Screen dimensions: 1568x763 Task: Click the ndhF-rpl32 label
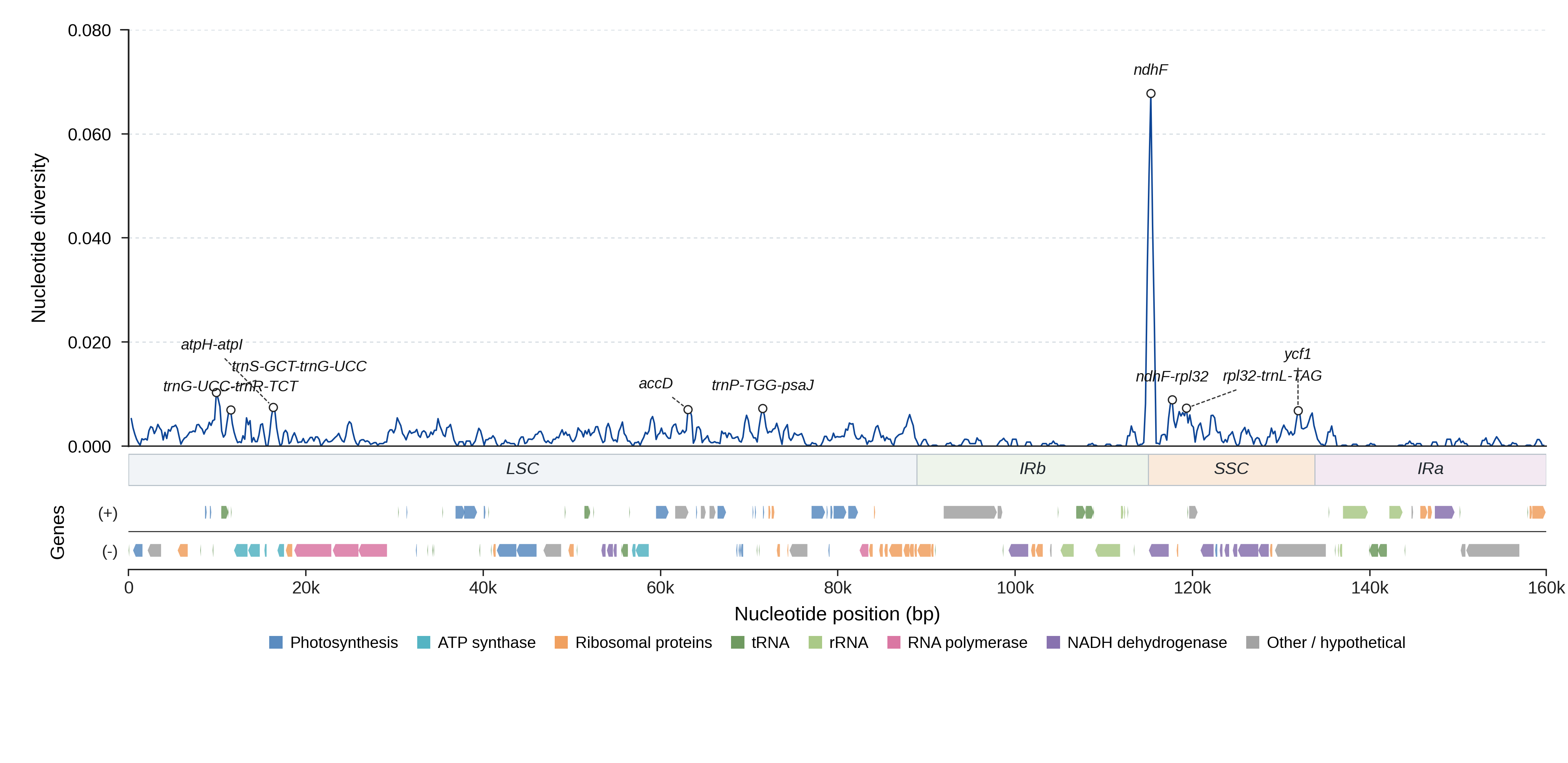click(x=1172, y=376)
